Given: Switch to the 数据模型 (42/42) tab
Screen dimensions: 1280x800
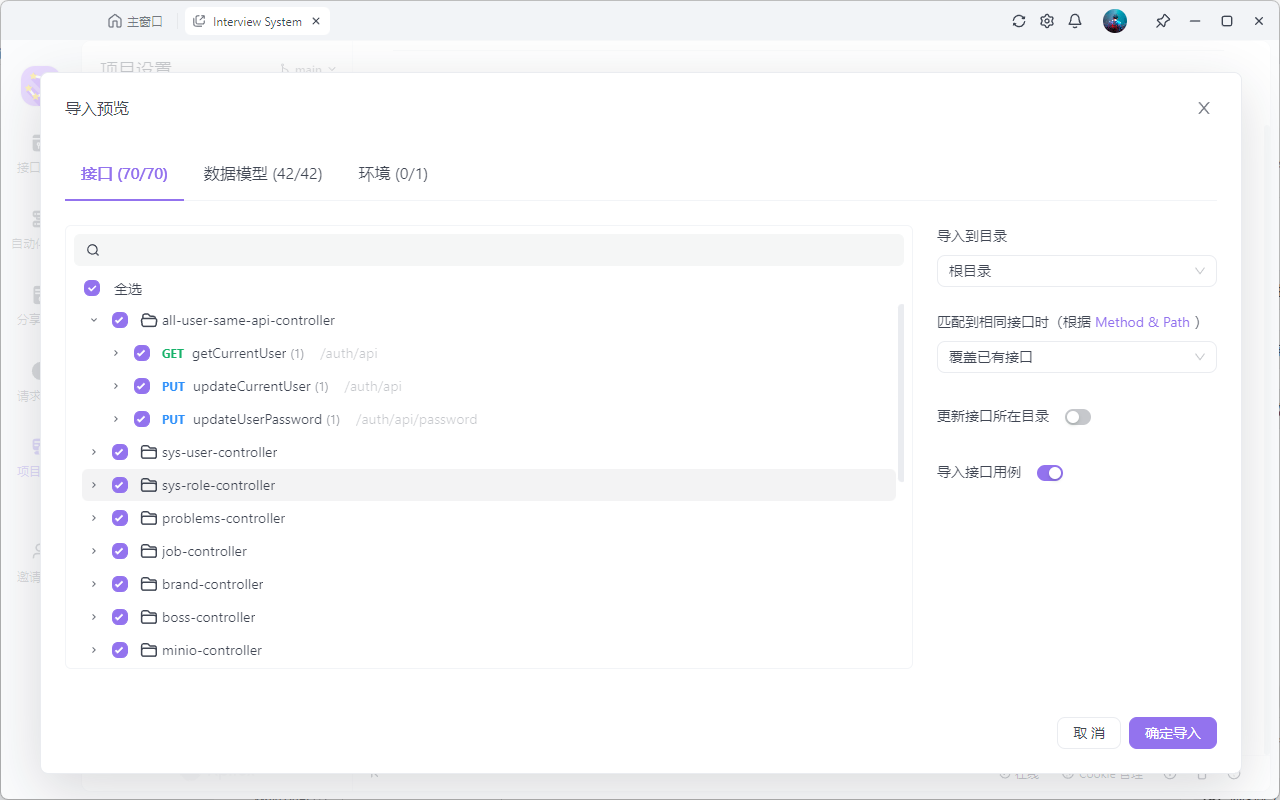Looking at the screenshot, I should (x=262, y=173).
